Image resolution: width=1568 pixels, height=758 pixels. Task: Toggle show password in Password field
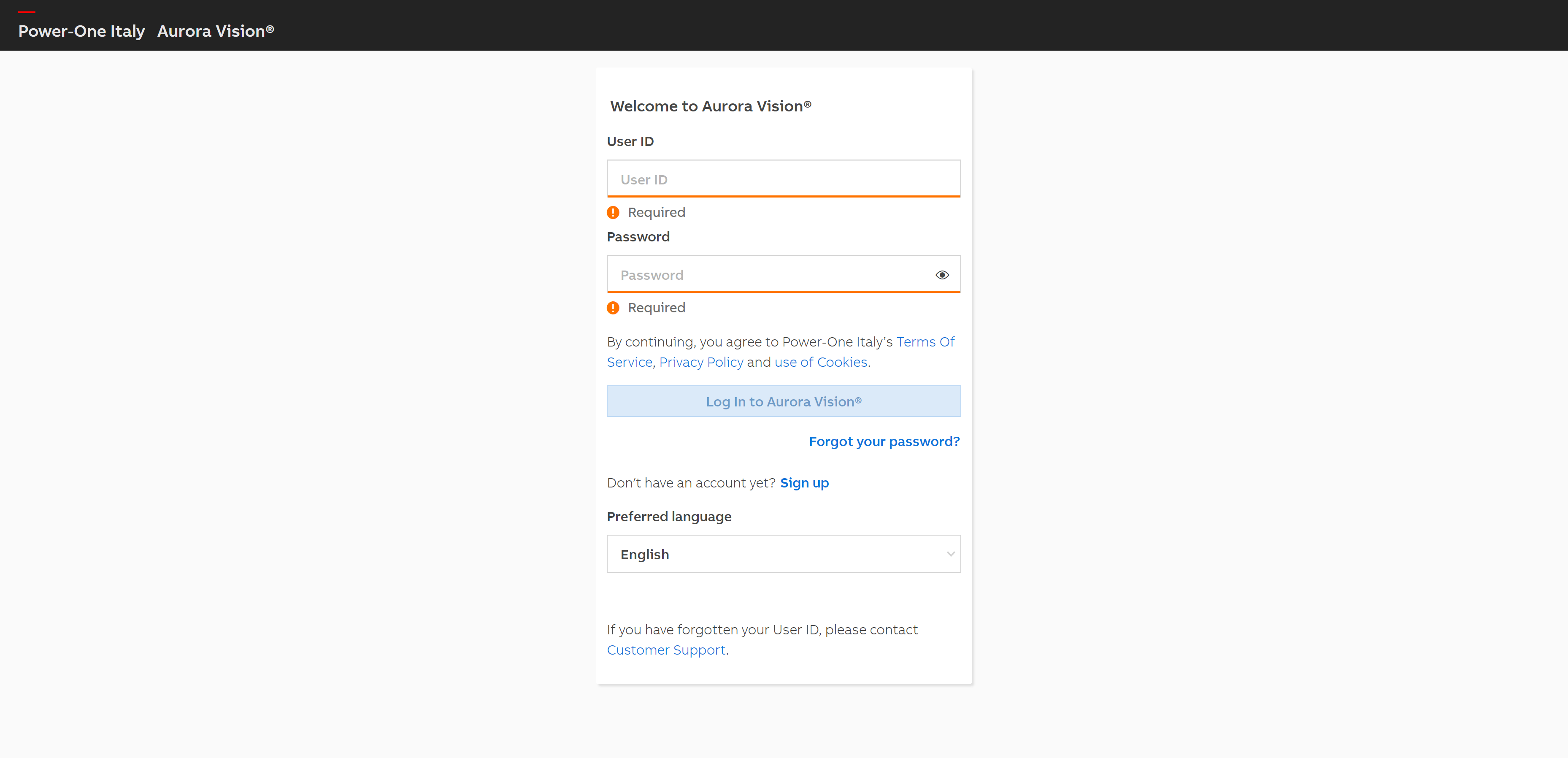tap(941, 275)
